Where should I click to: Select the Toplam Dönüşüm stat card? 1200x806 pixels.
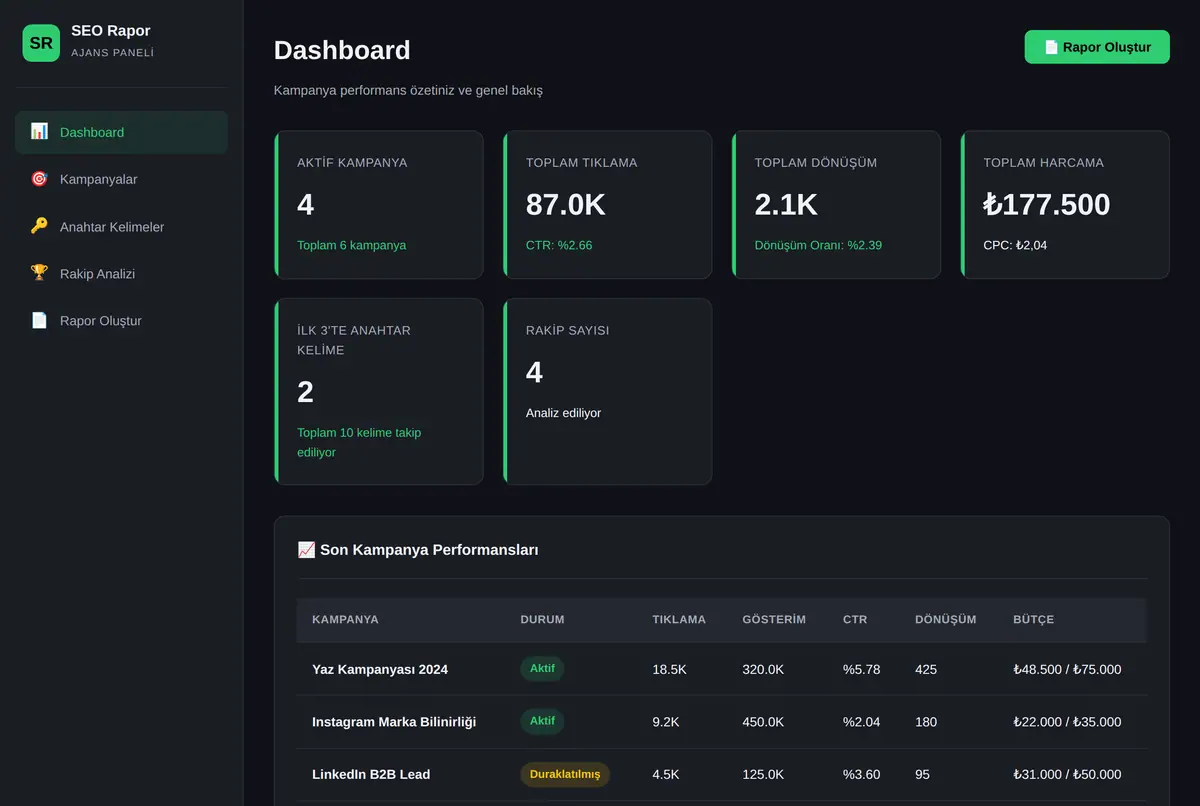(836, 205)
